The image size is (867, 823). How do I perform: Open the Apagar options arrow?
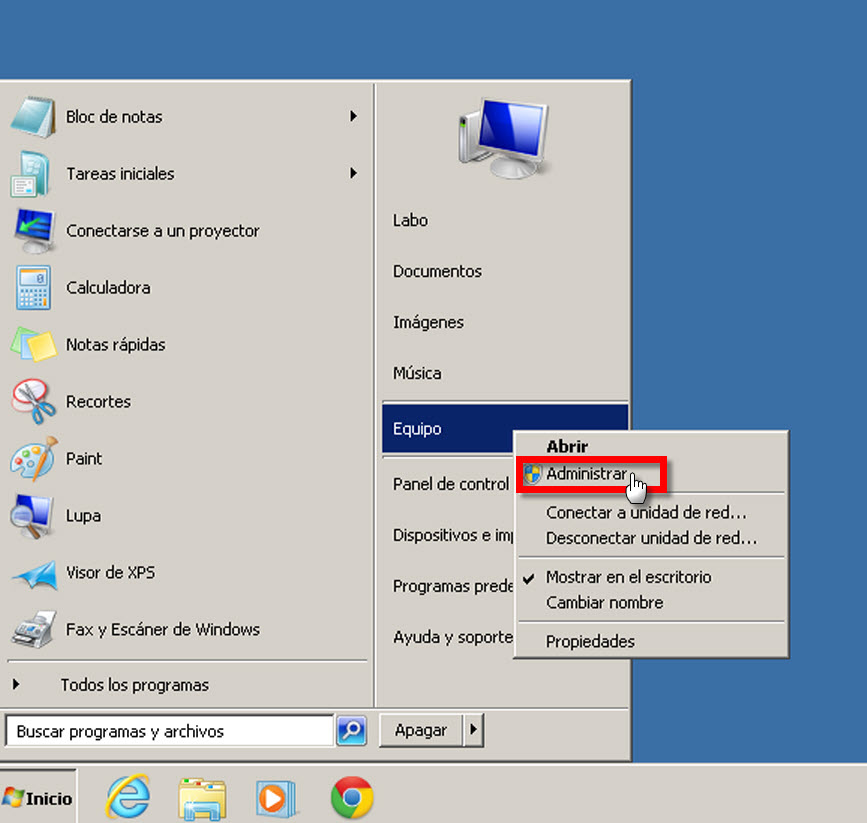474,731
